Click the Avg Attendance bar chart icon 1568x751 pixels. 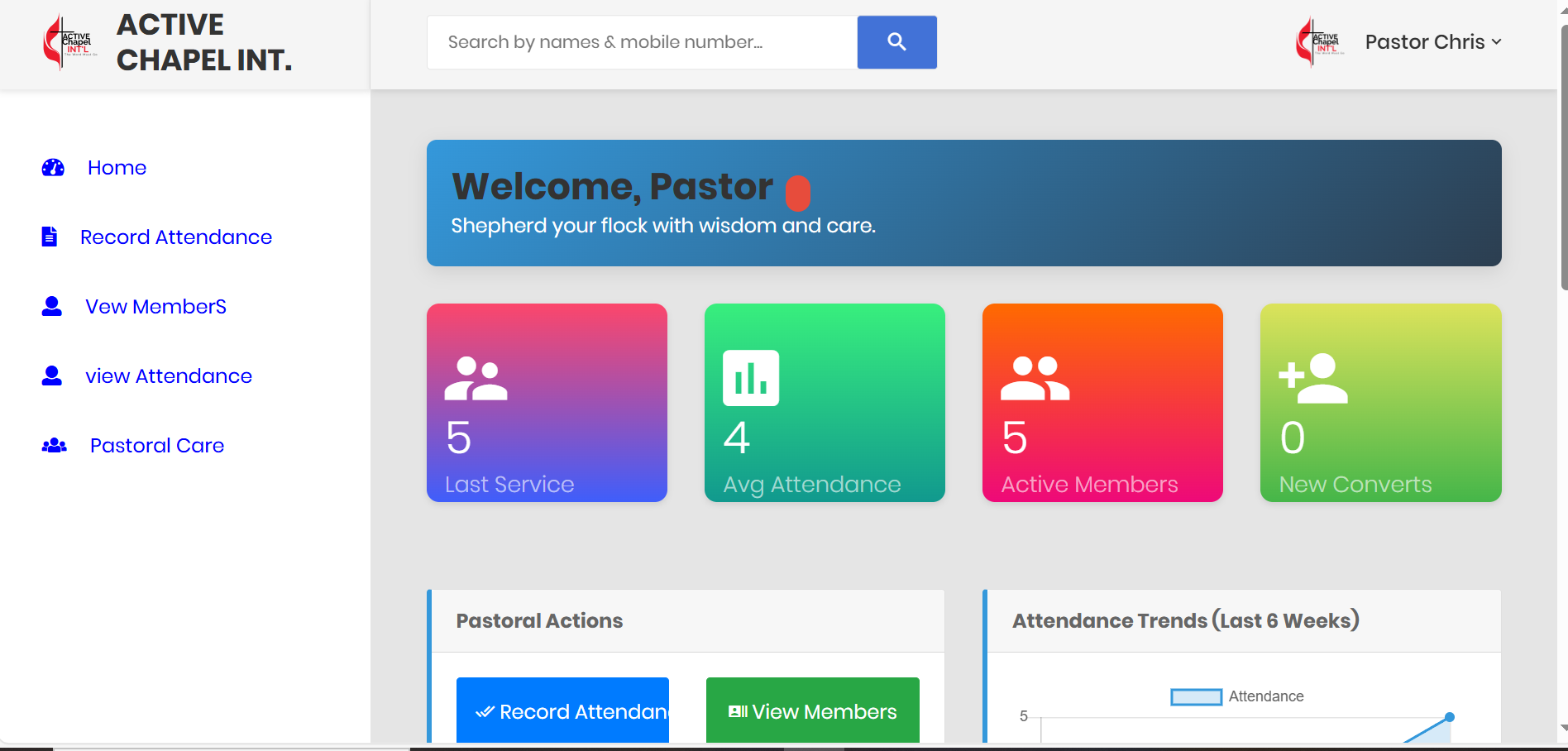(750, 377)
